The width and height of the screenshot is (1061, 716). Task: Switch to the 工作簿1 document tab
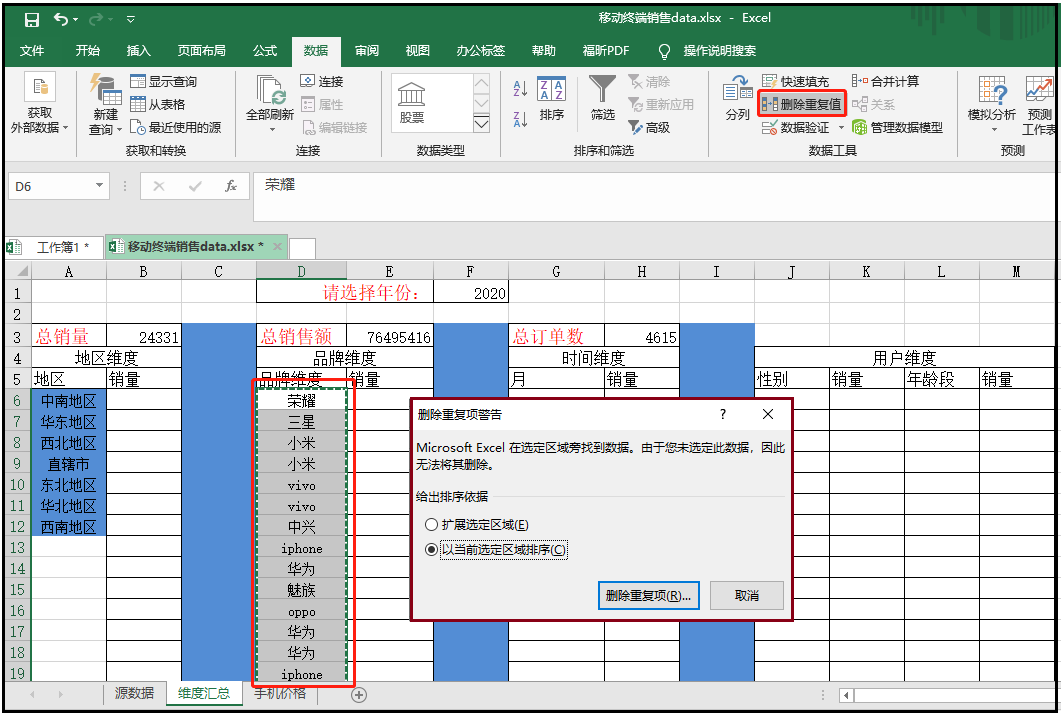click(x=54, y=247)
